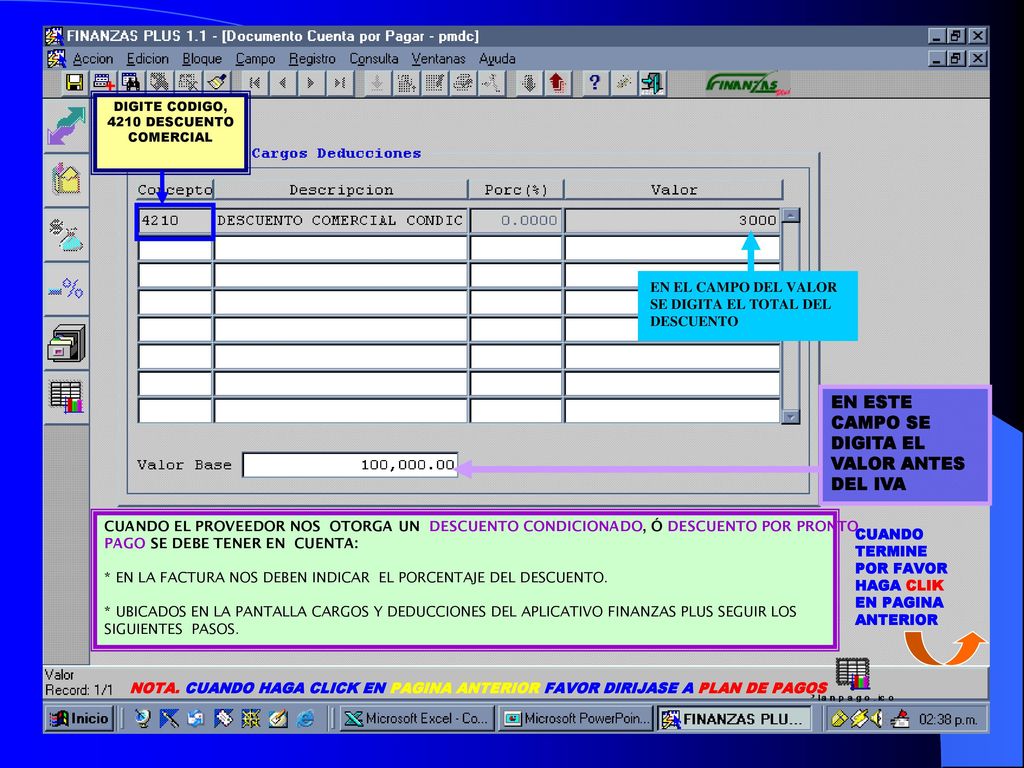This screenshot has width=1024, height=768.
Task: Click the file cabinet sidebar icon
Action: click(66, 343)
